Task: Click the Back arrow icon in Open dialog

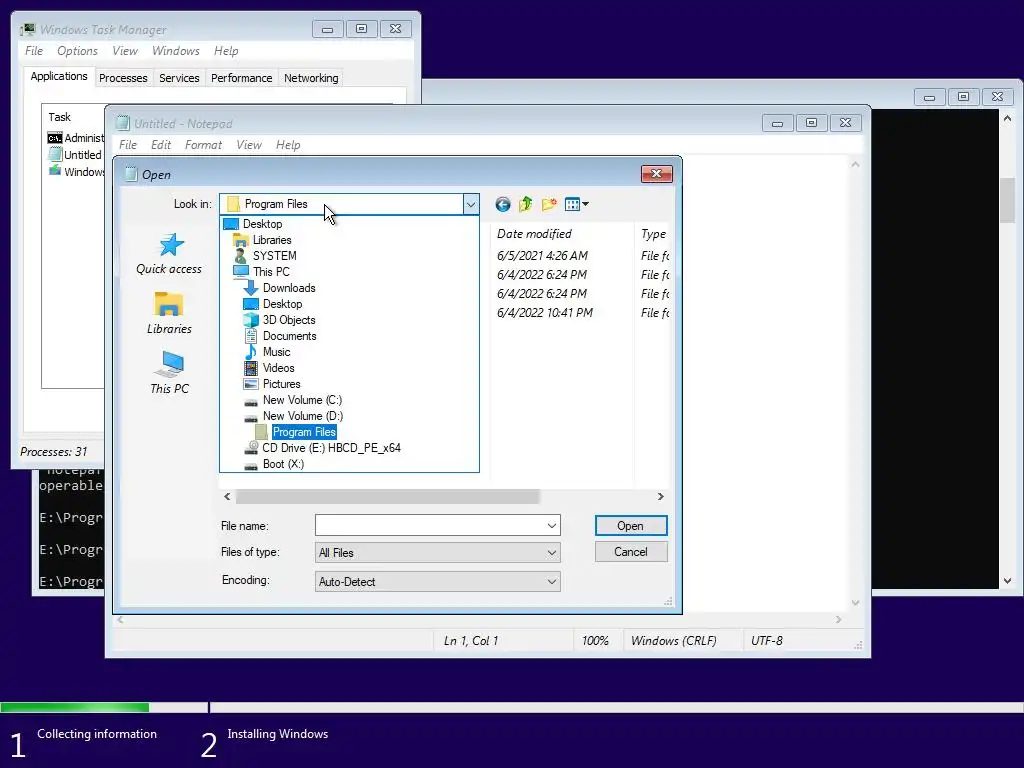Action: (x=502, y=204)
